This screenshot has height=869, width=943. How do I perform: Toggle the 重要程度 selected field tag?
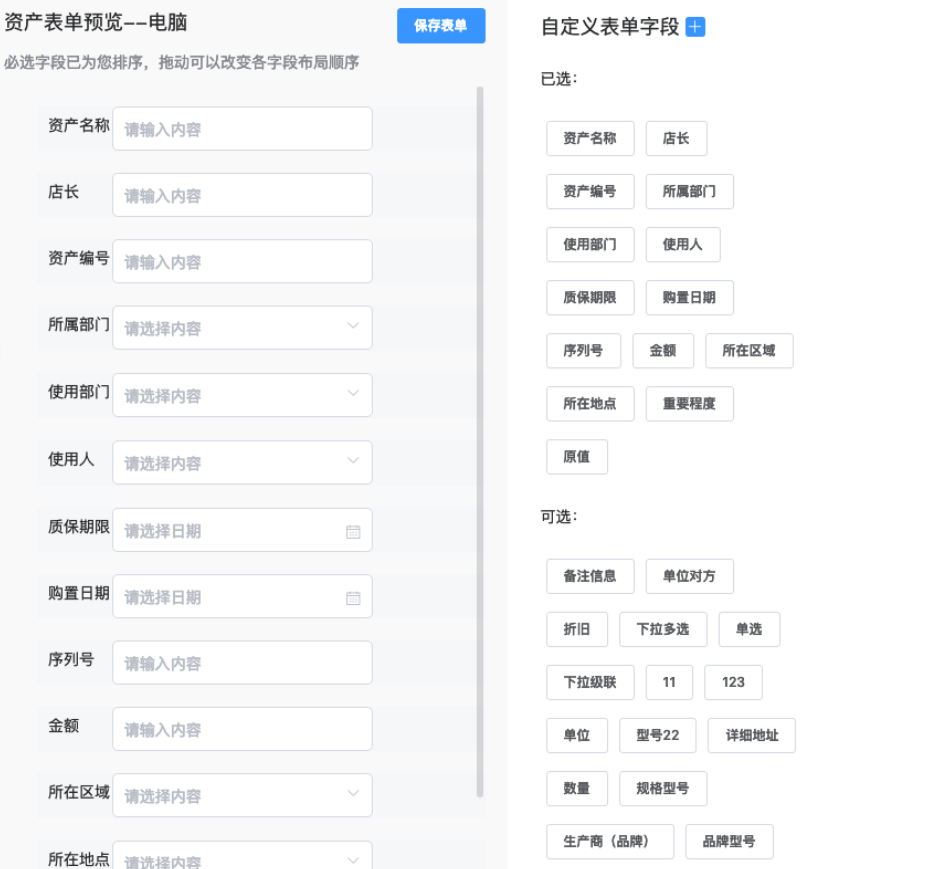[x=689, y=404]
